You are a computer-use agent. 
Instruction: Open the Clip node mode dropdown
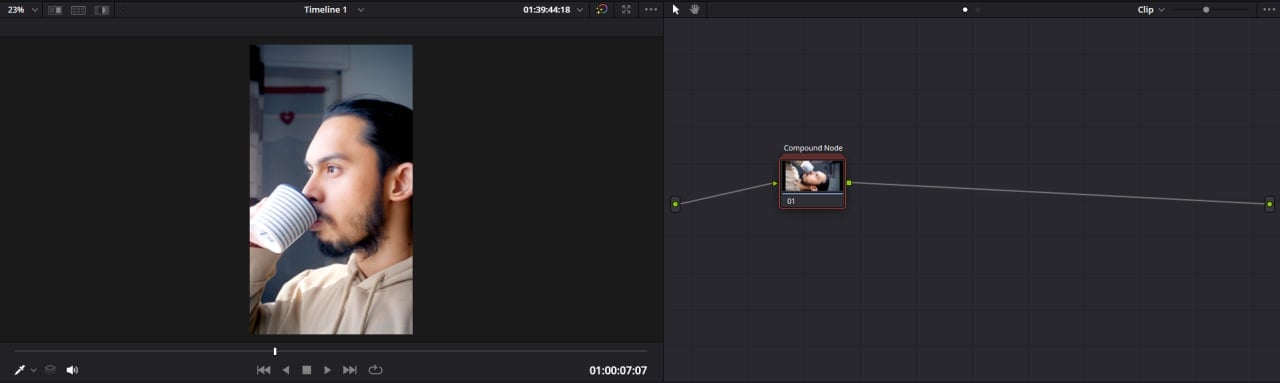[1150, 9]
